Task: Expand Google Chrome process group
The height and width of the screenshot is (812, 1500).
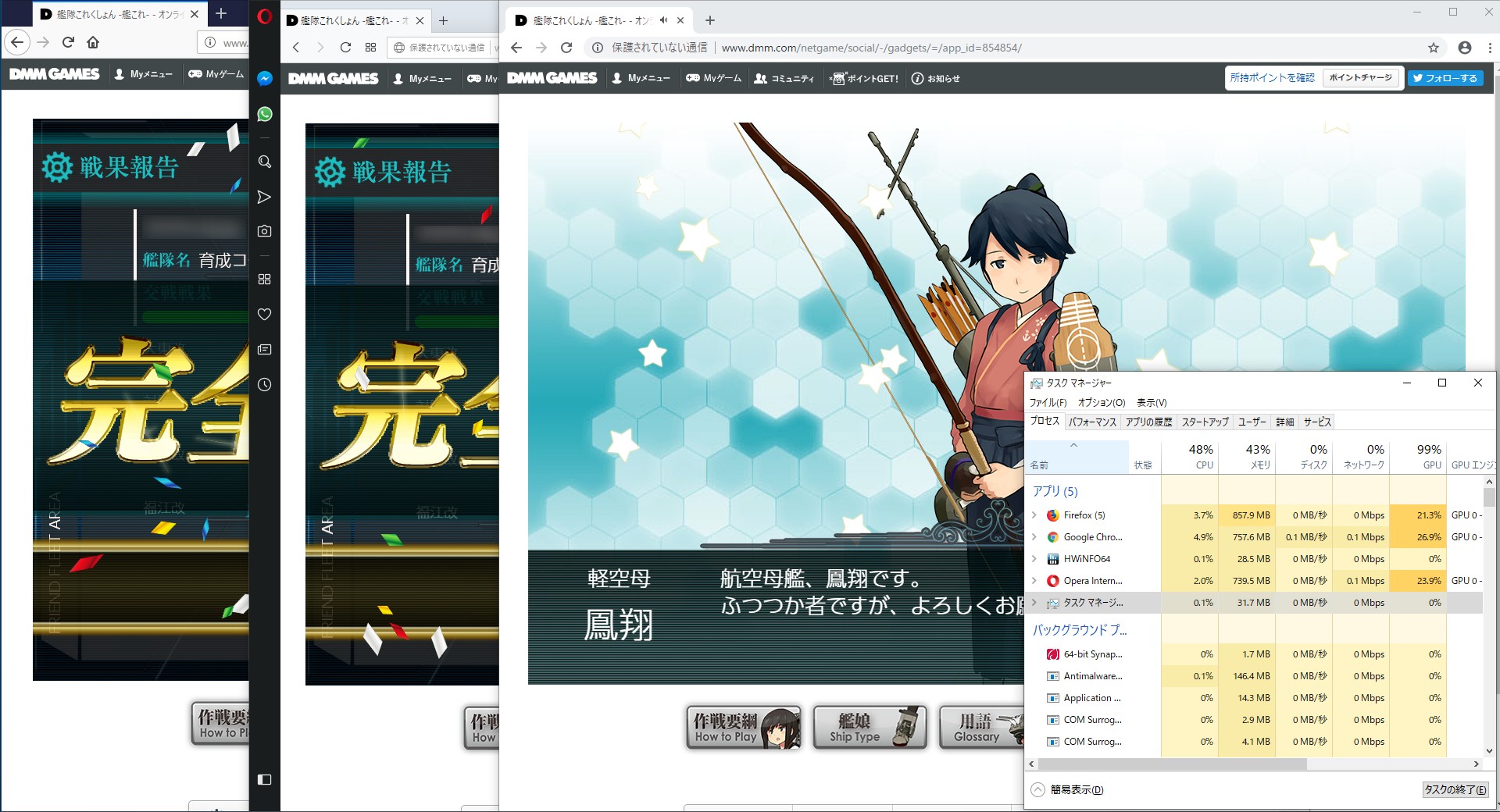Action: click(x=1034, y=537)
